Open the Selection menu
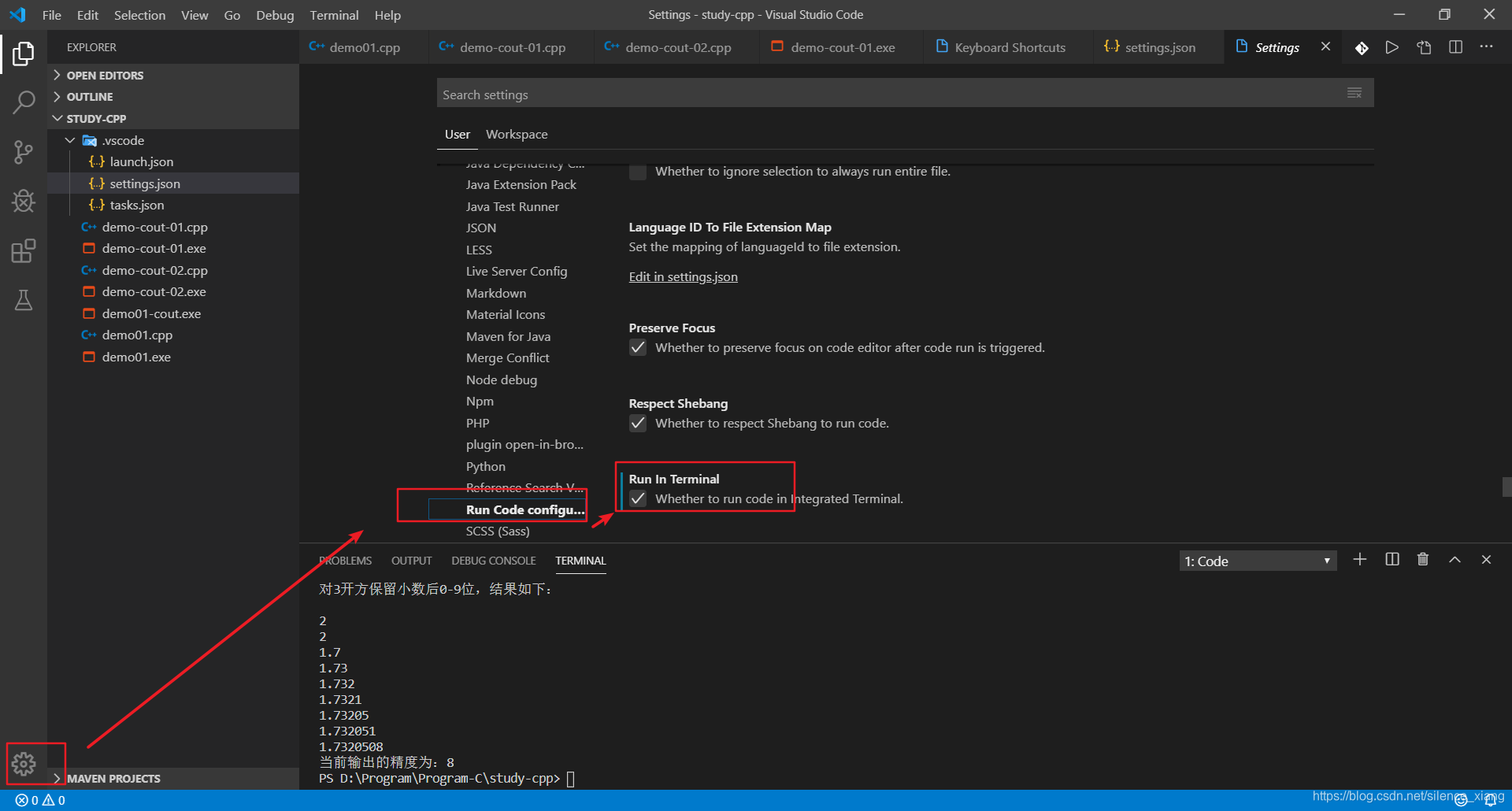This screenshot has width=1512, height=811. [x=139, y=15]
